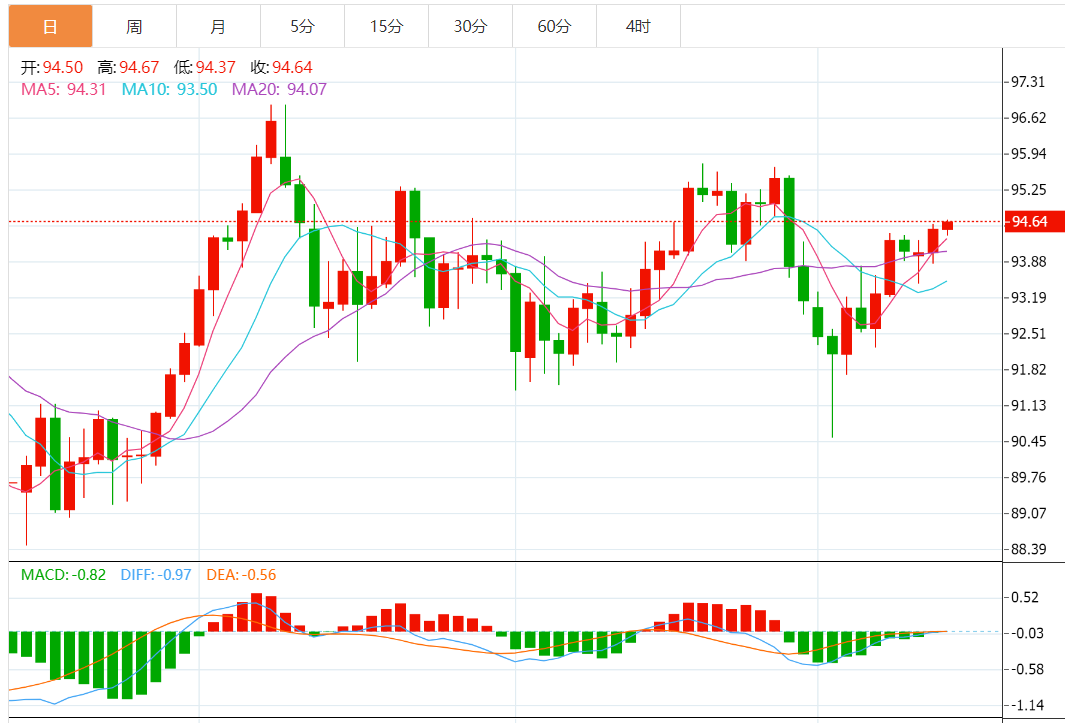The image size is (1065, 723).
Task: Click the MA10: 93.50 label
Action: [170, 89]
